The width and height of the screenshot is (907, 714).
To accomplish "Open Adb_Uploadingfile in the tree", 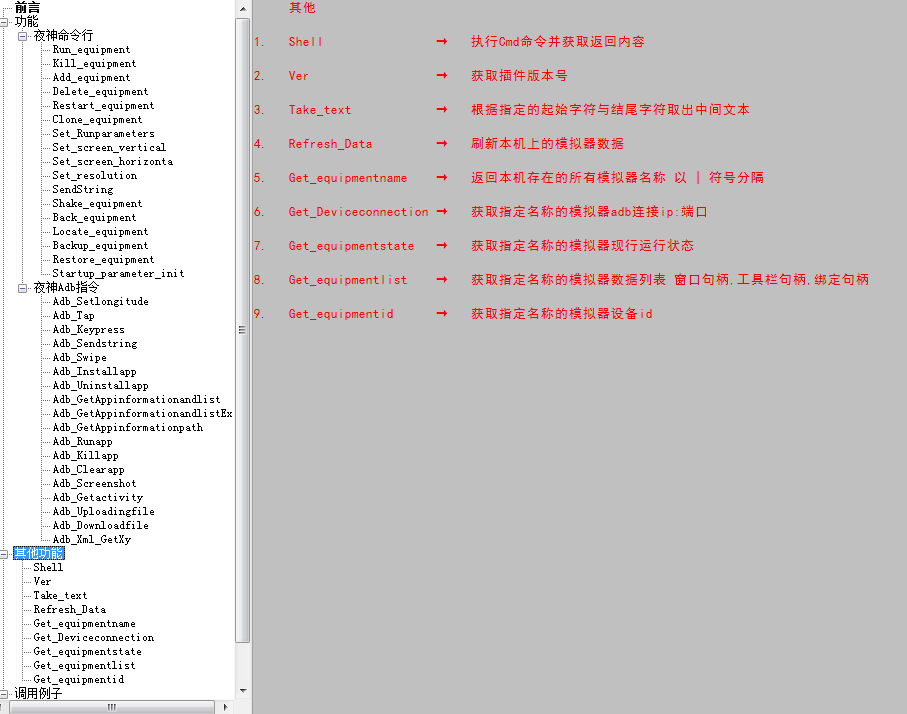I will tap(104, 511).
